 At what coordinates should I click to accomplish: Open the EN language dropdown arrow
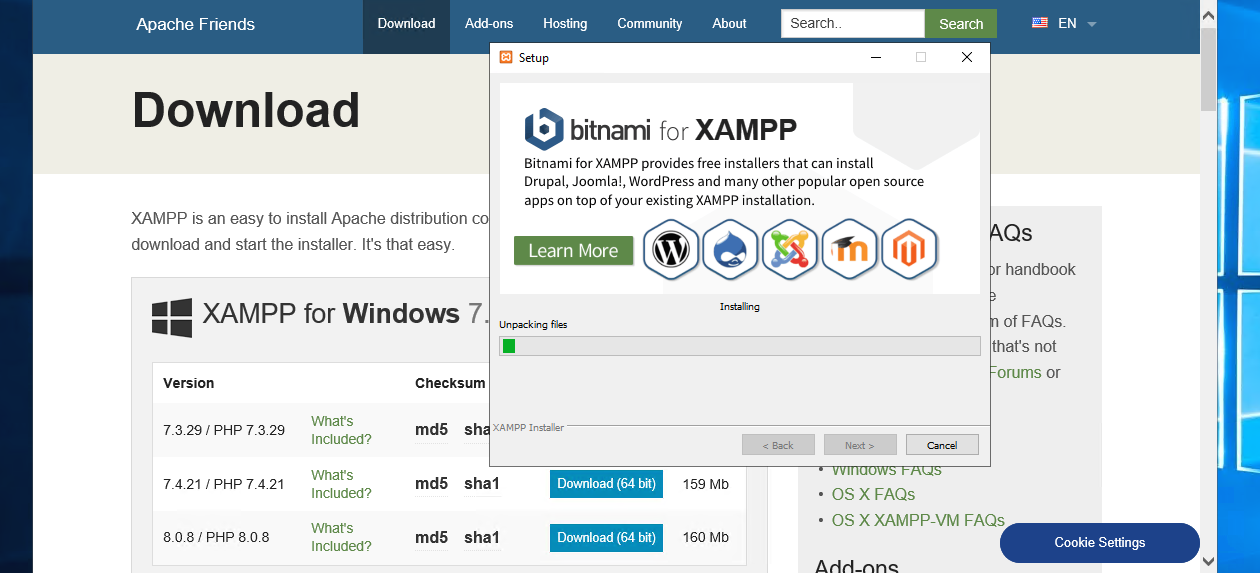(1091, 24)
